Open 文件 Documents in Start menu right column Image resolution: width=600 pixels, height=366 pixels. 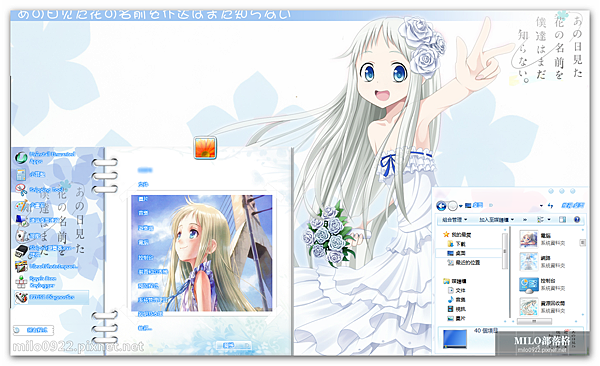pos(143,185)
